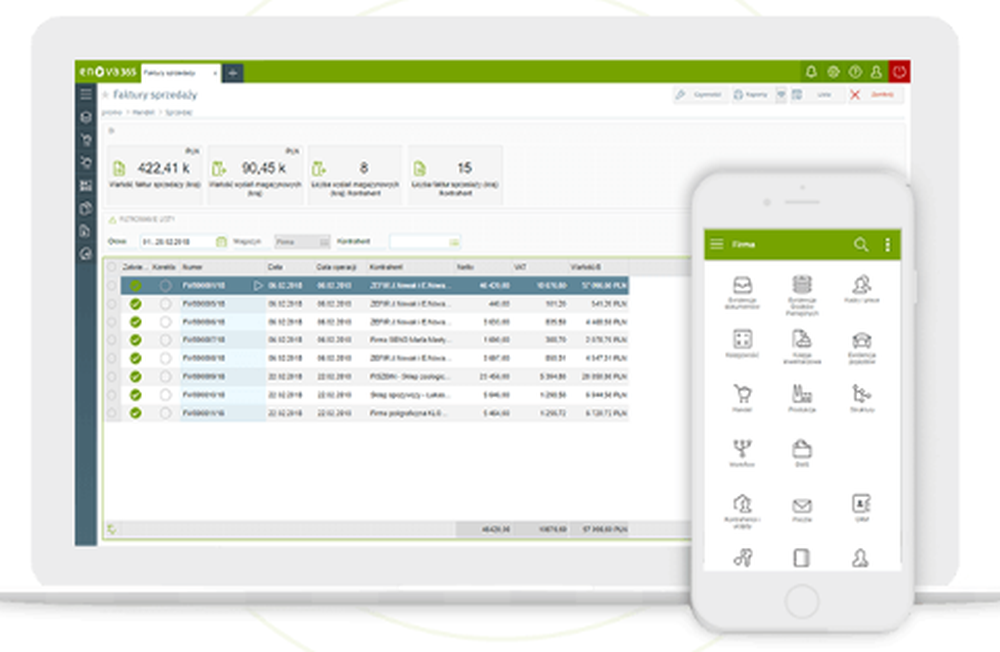
Task: Toggle green approved check in Firma SENO row
Action: [x=135, y=340]
